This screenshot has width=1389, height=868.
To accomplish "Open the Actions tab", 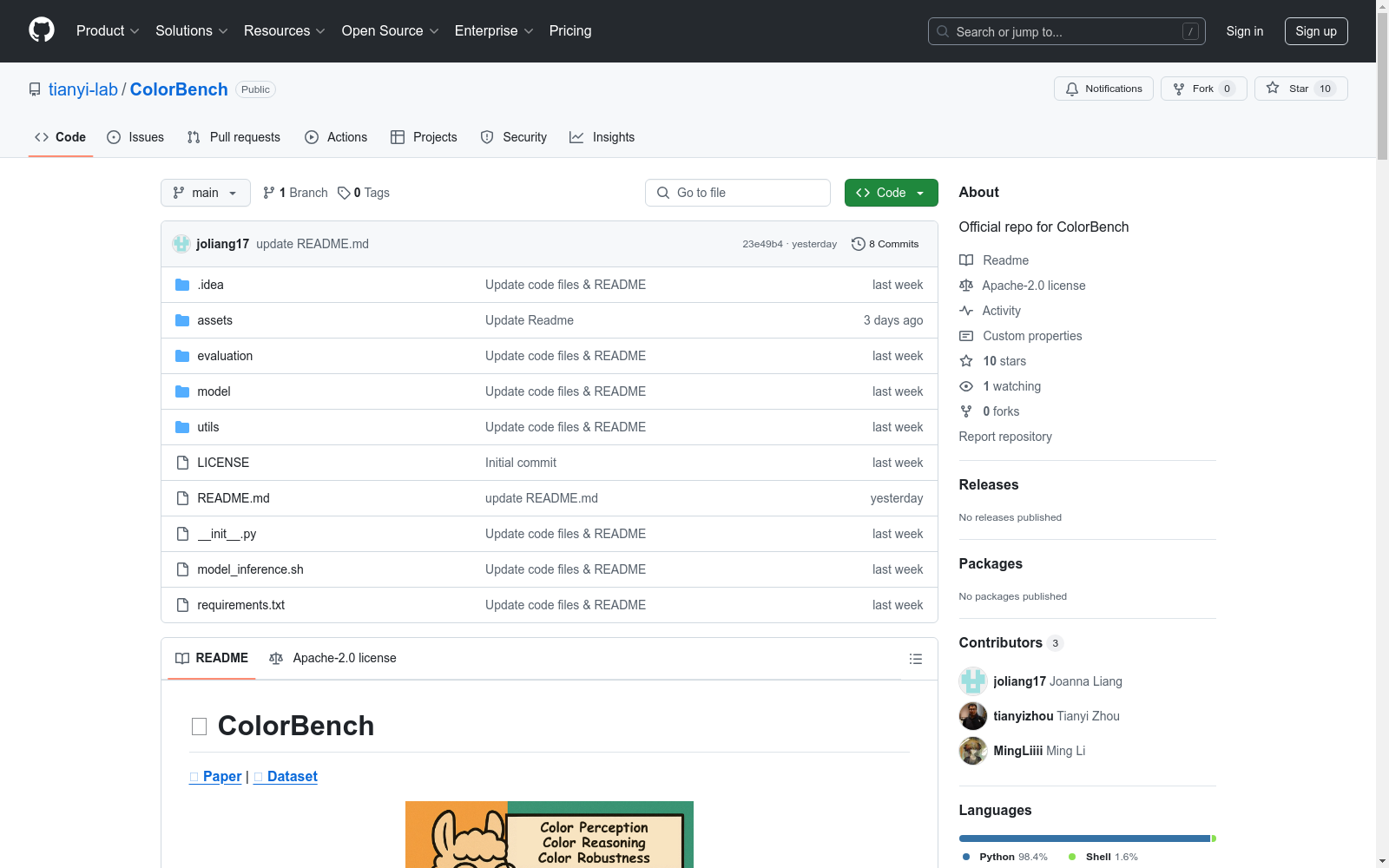I will pos(336,137).
